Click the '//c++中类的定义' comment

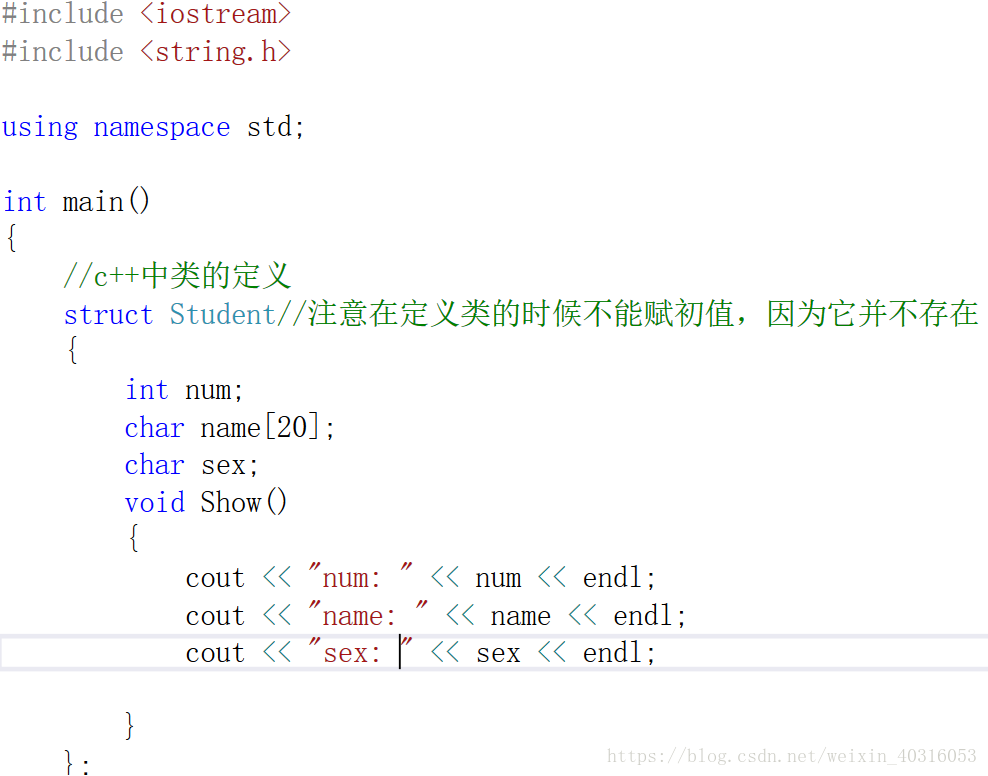[x=177, y=276]
